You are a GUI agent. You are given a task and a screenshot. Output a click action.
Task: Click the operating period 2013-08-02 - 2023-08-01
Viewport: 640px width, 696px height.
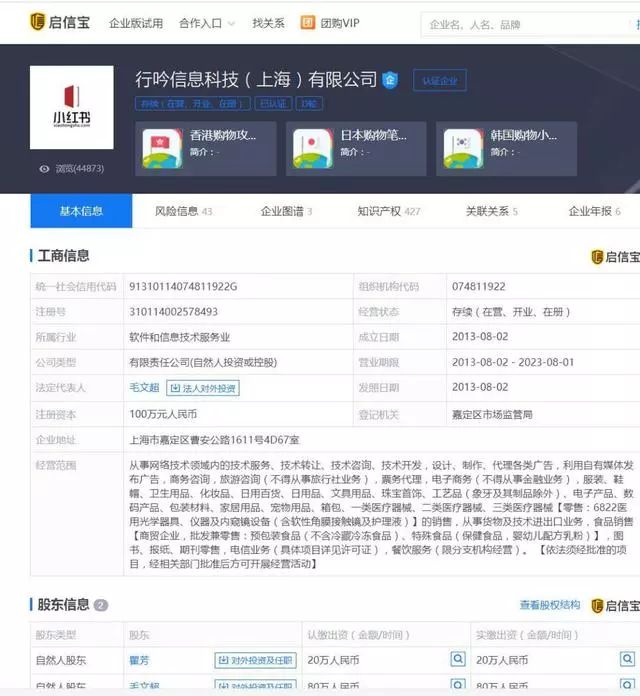coord(513,363)
